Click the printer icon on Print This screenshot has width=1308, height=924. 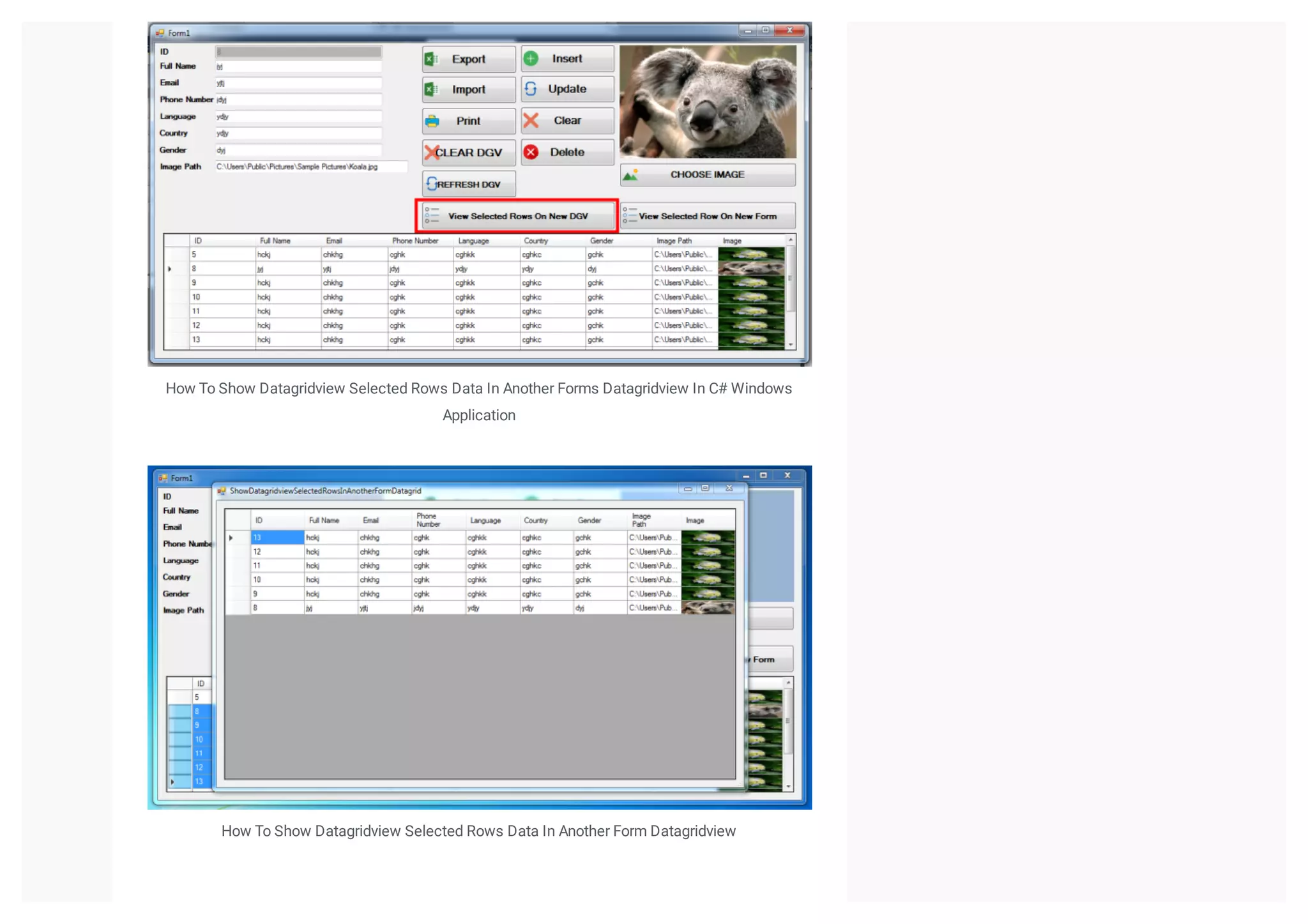click(x=432, y=121)
